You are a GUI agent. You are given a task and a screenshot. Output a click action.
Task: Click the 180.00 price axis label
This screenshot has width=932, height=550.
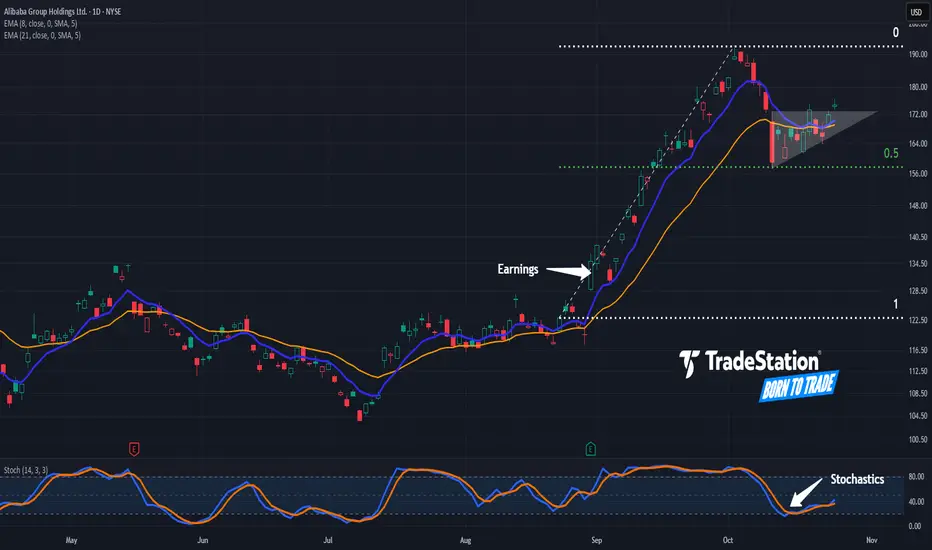[x=918, y=87]
